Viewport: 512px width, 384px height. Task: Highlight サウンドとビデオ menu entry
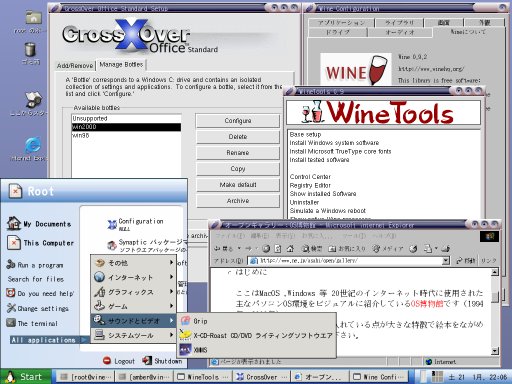tap(134, 321)
